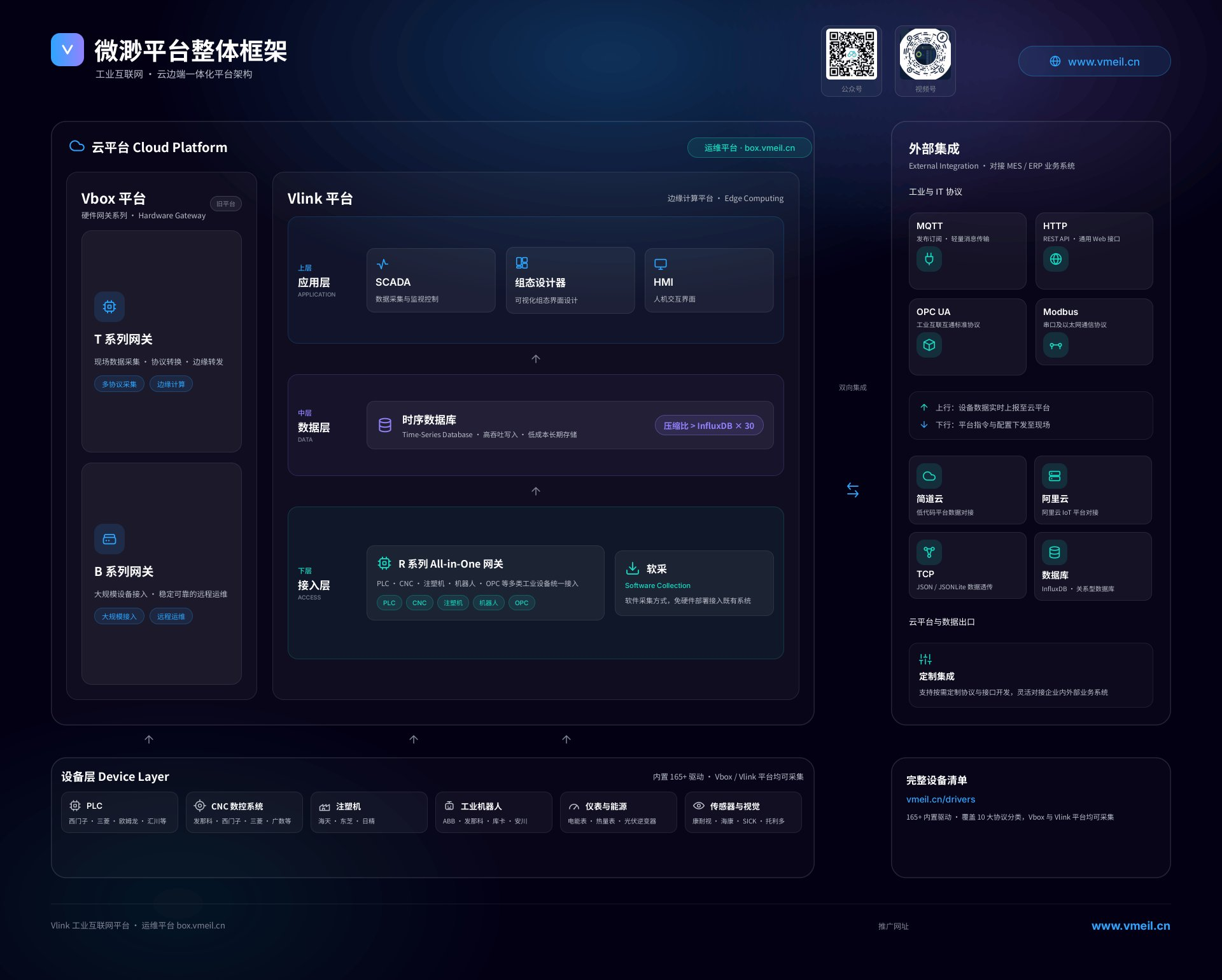
Task: Click the CNC 数控系统 card
Action: (244, 812)
